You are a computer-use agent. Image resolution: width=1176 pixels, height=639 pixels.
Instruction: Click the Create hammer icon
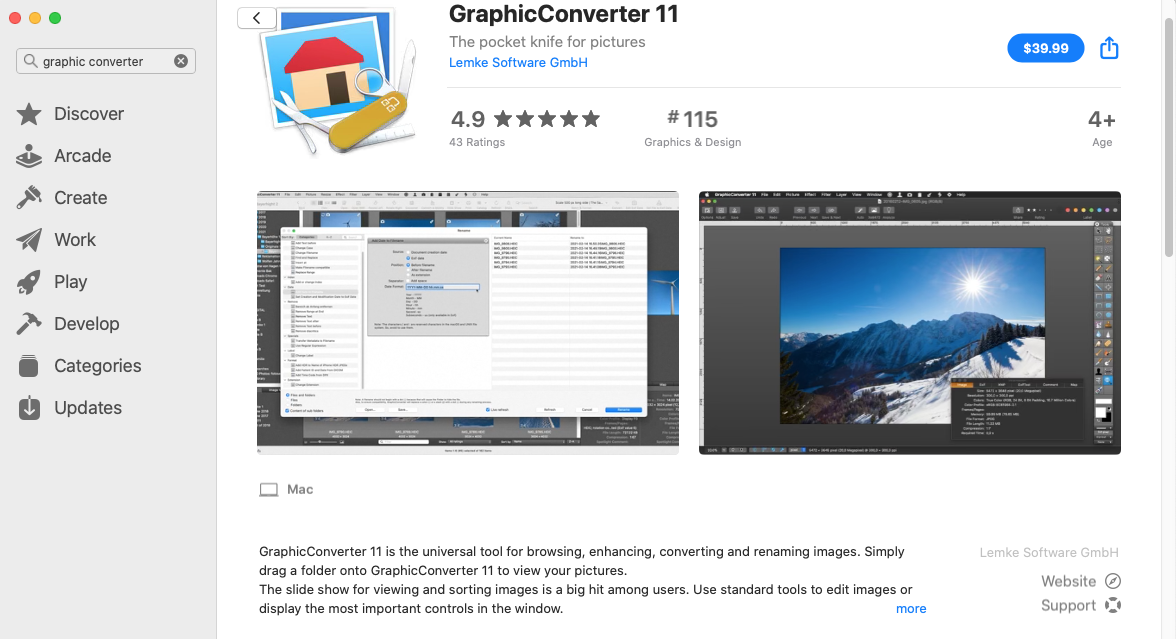29,197
